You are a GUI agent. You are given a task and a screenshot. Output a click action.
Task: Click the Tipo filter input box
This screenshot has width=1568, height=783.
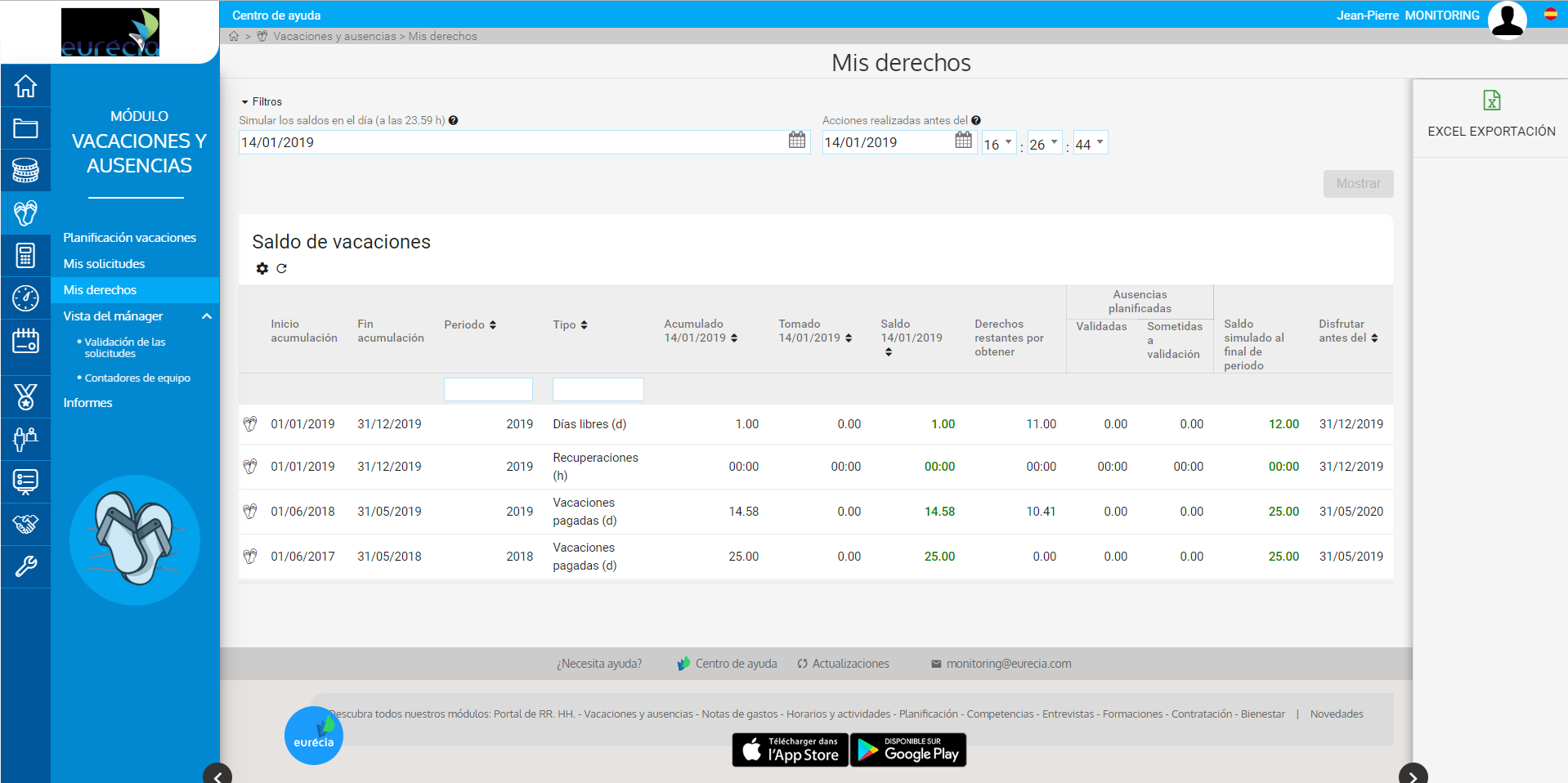[598, 389]
